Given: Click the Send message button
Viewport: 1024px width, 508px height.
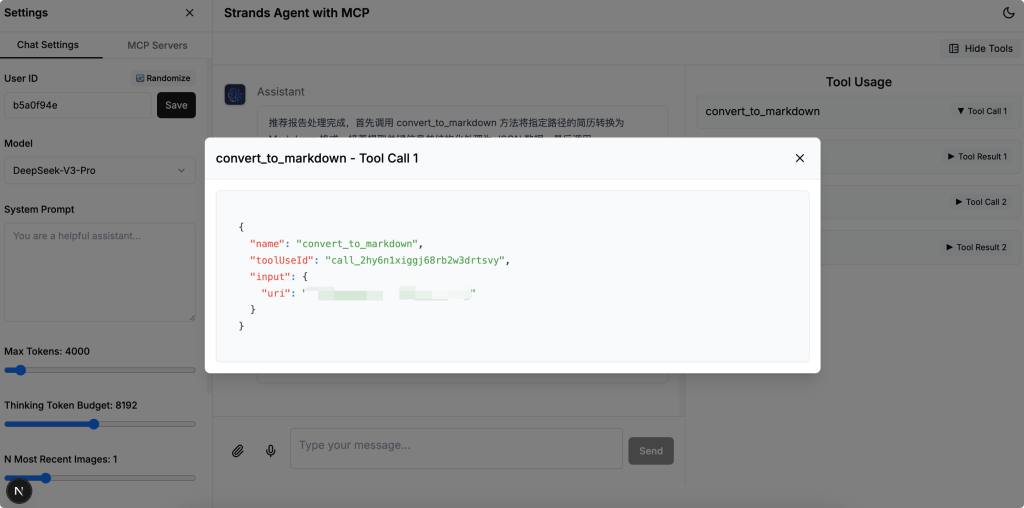Looking at the screenshot, I should pyautogui.click(x=651, y=451).
